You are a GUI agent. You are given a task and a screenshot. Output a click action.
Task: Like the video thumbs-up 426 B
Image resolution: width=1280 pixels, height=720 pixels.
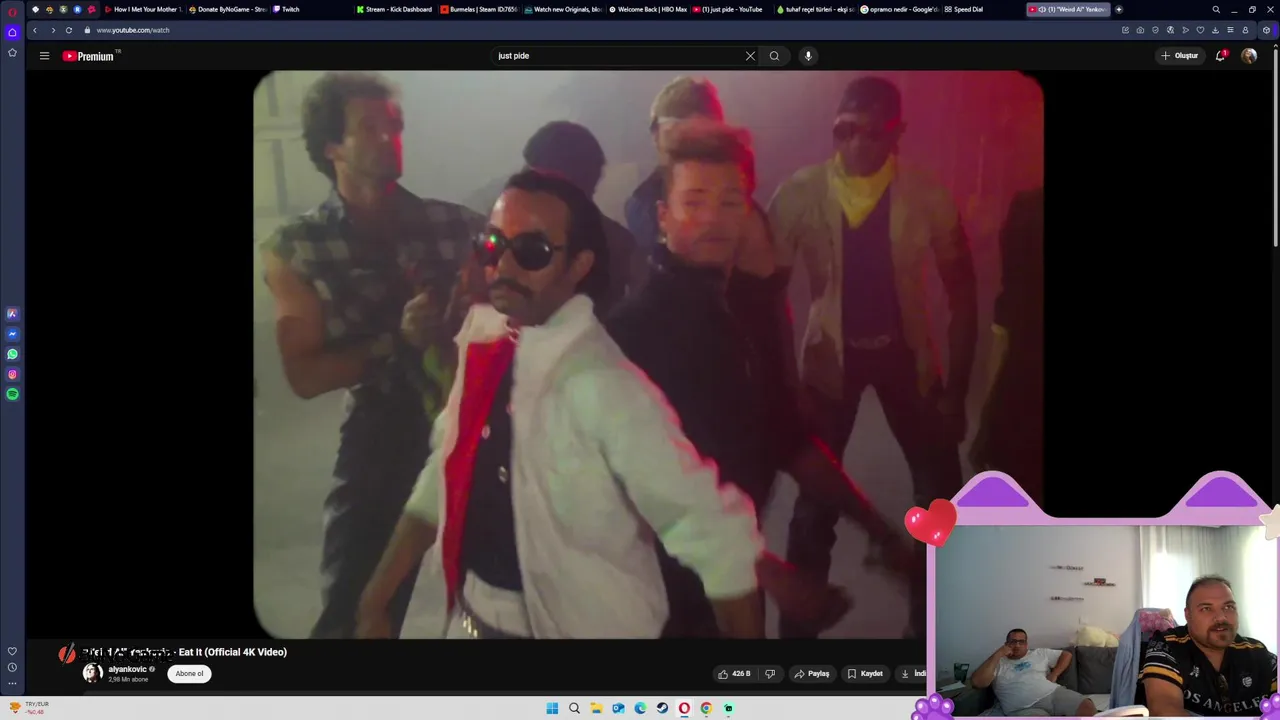tap(734, 674)
